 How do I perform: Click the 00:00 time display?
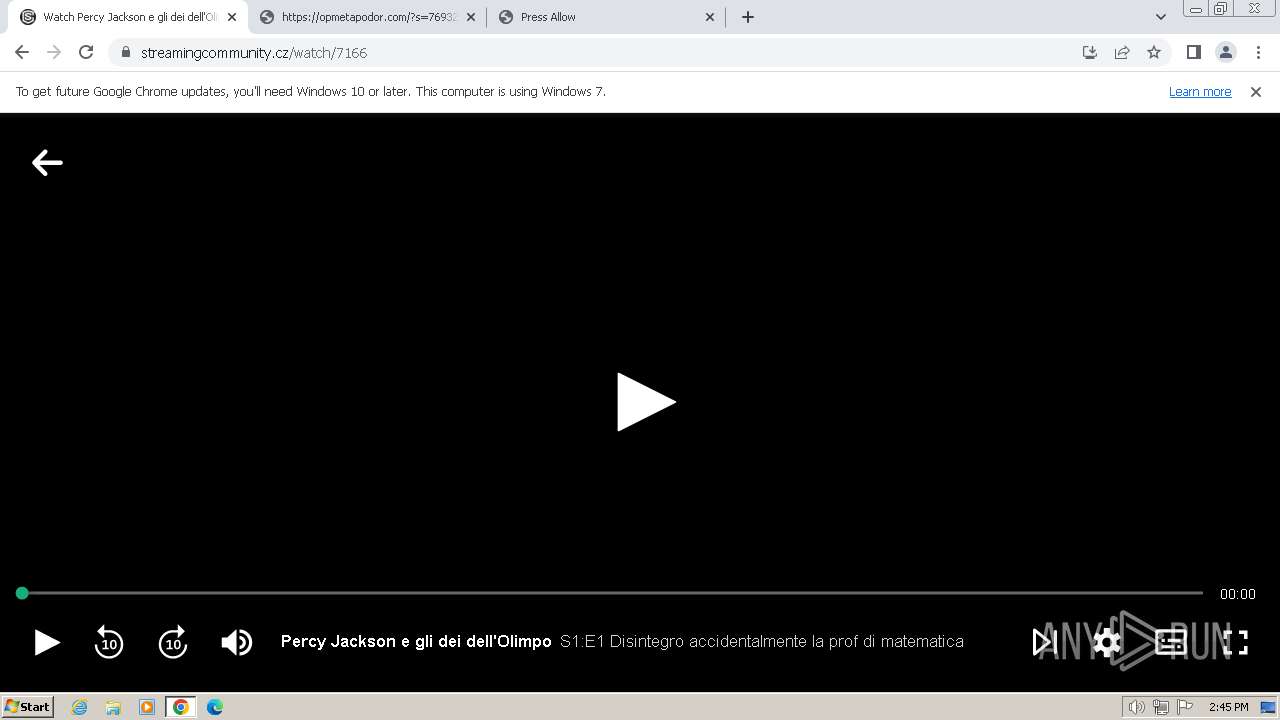click(x=1237, y=594)
